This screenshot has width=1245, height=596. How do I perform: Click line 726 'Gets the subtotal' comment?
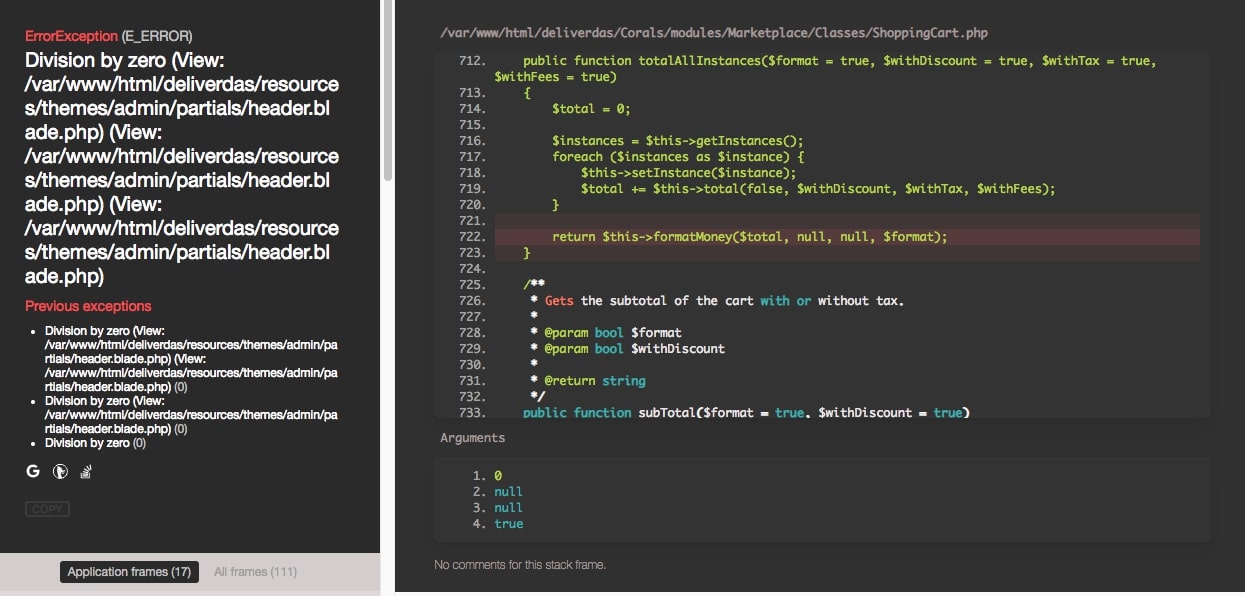717,301
